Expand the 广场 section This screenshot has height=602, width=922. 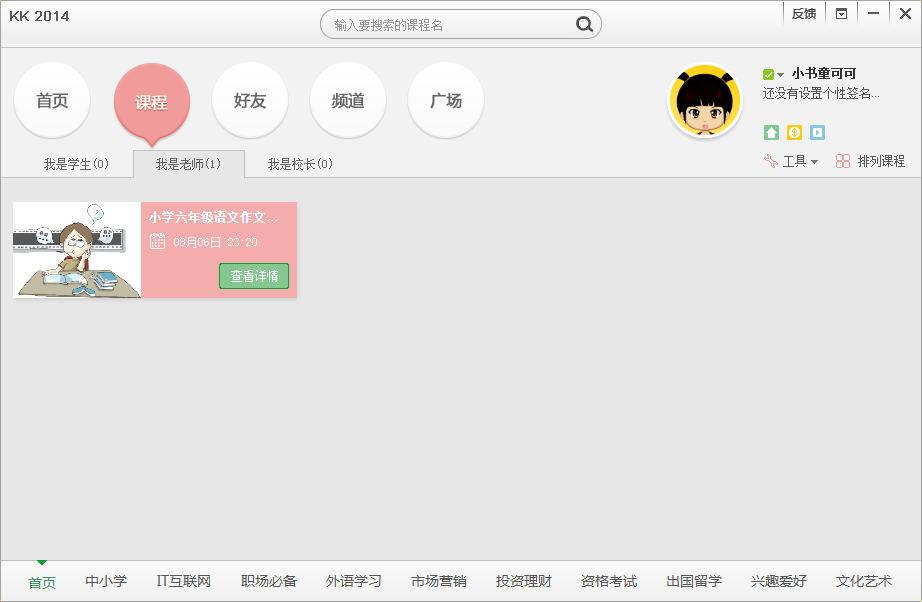coord(445,100)
